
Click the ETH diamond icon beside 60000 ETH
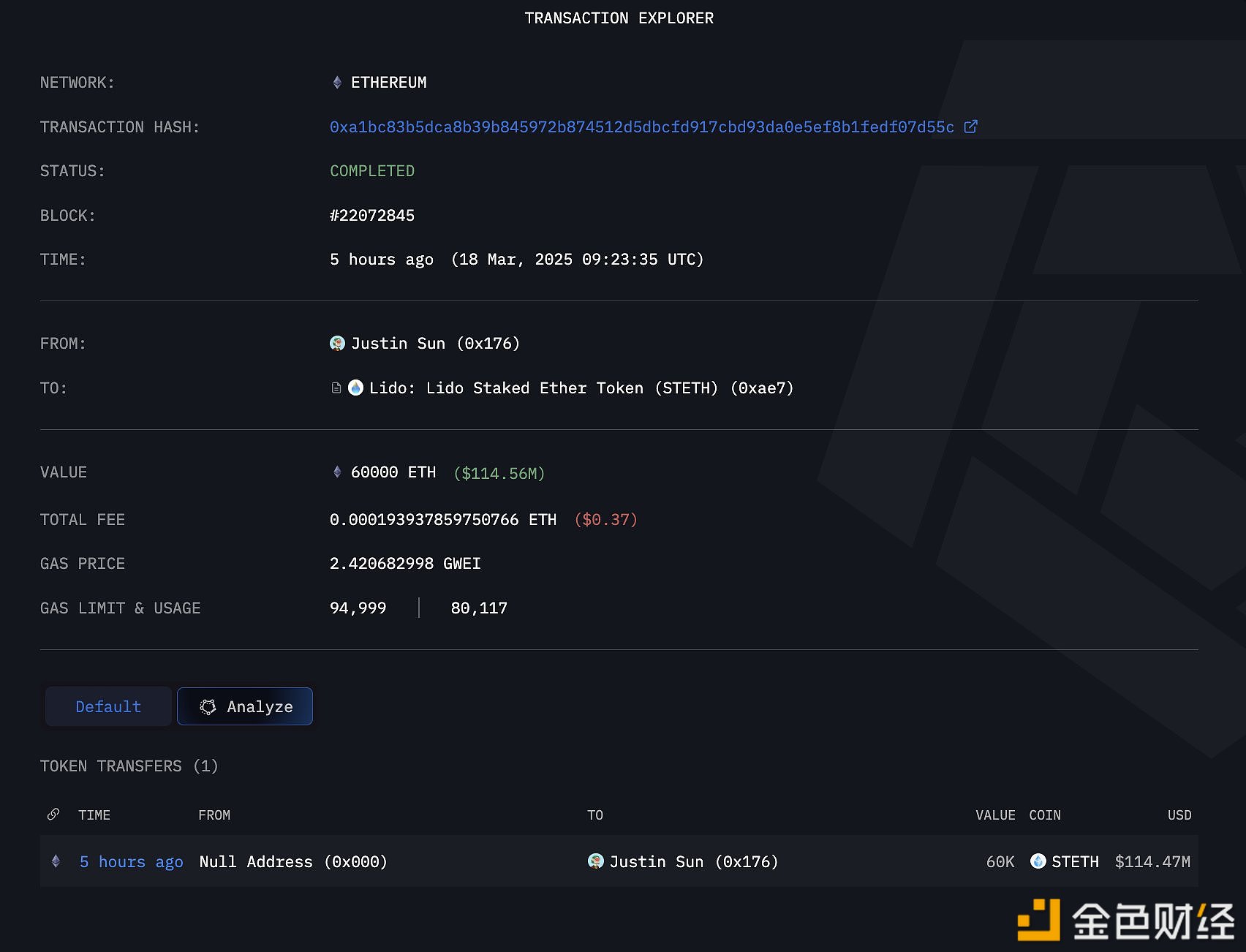337,472
